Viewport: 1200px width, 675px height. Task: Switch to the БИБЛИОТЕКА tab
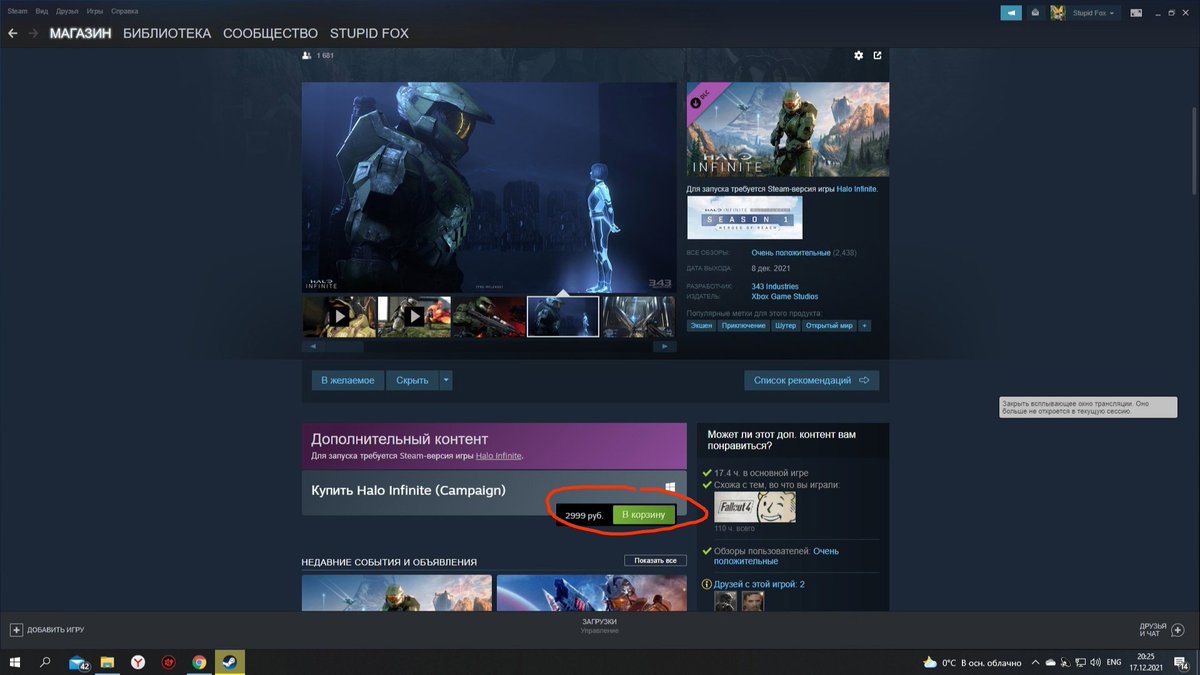point(167,33)
